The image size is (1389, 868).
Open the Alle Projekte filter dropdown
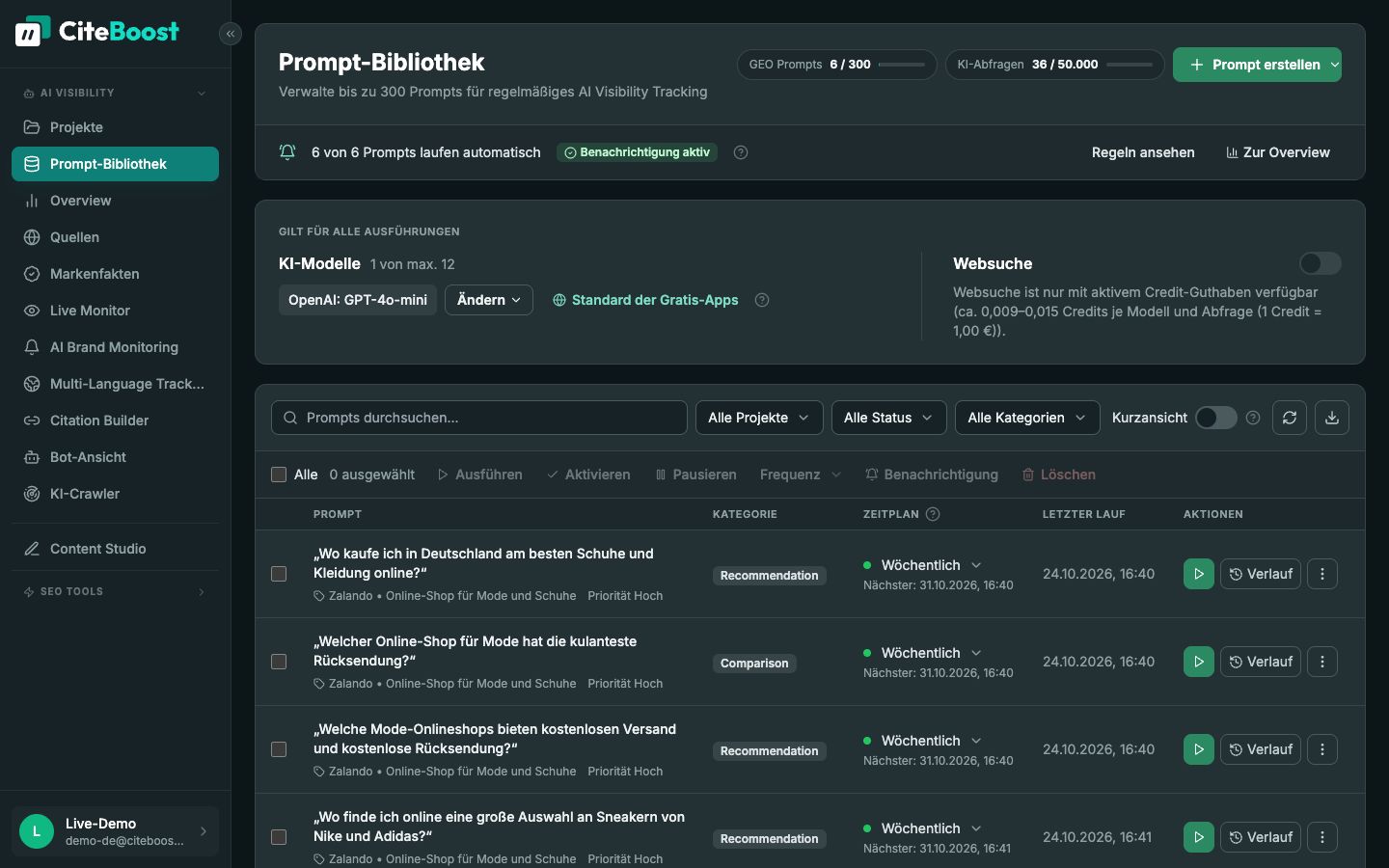pyautogui.click(x=759, y=418)
